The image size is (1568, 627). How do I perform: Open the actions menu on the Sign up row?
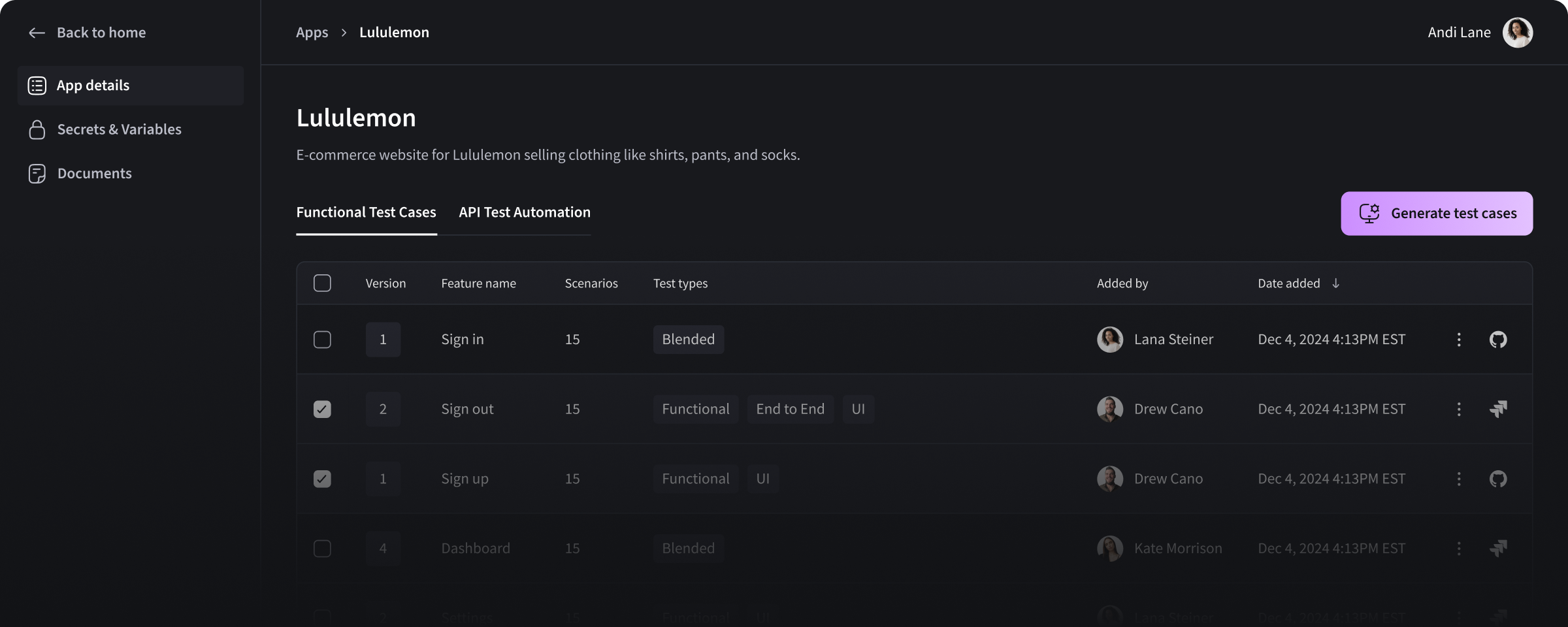point(1458,479)
